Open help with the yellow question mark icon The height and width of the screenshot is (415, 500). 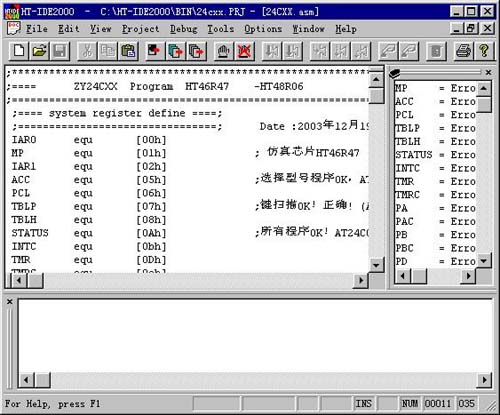point(484,51)
